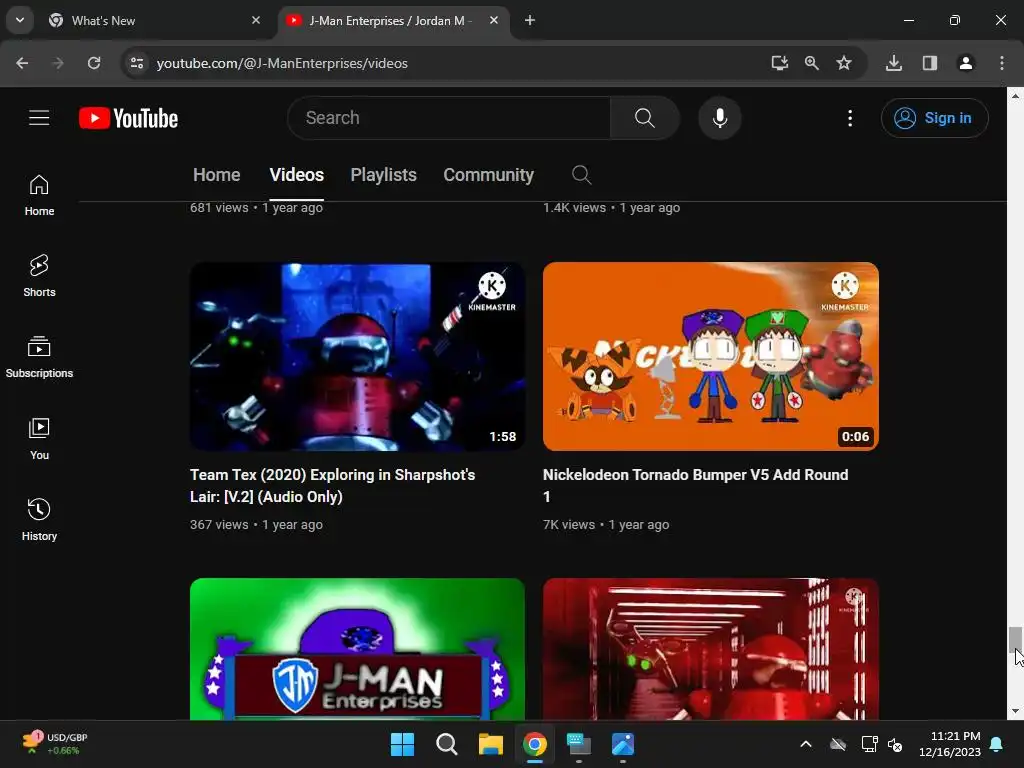Click '367 views • 1 year ago' text
This screenshot has height=768, width=1024.
(x=256, y=524)
